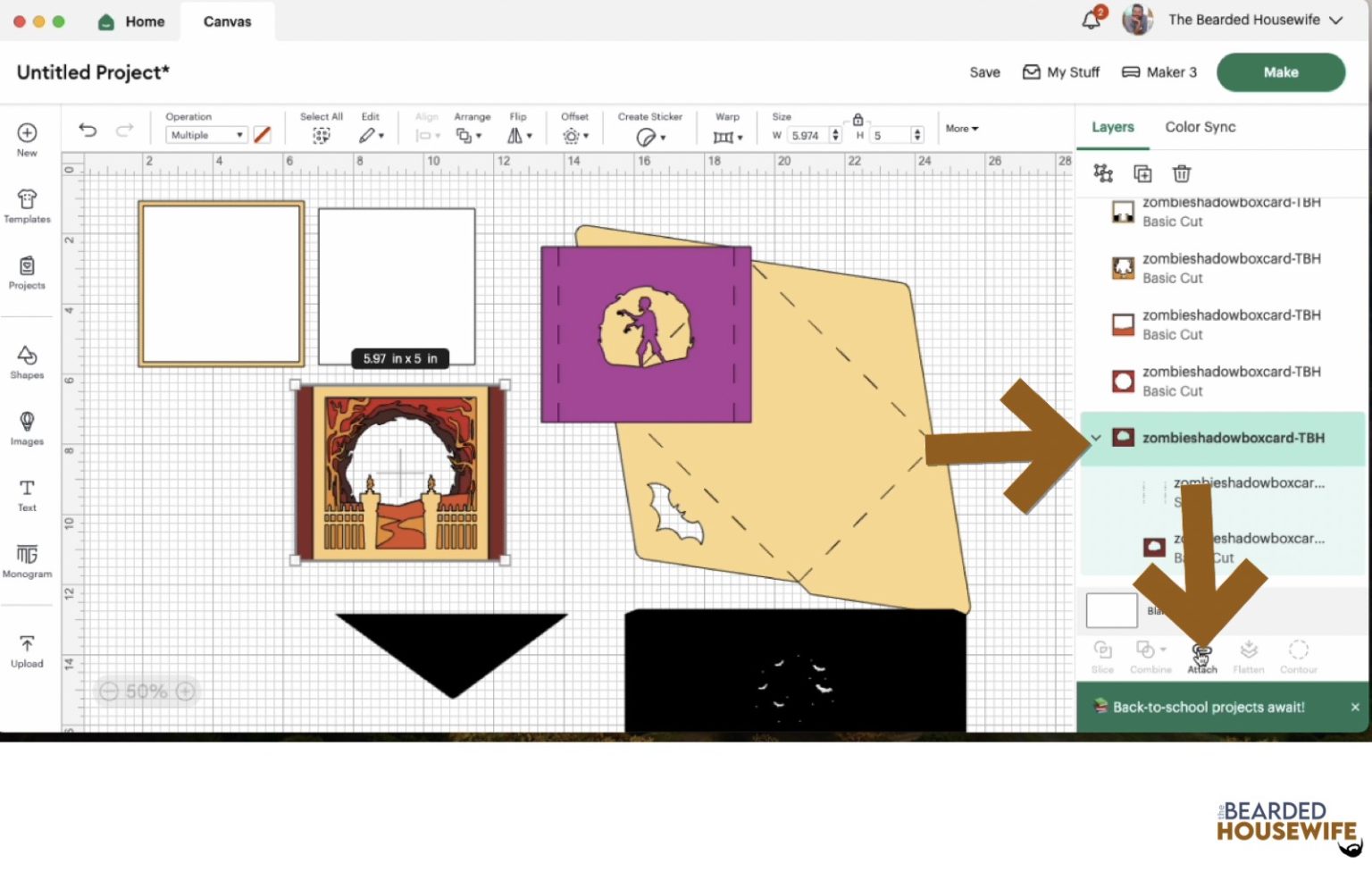Open the Shapes tool
This screenshot has width=1372, height=872.
click(x=27, y=362)
